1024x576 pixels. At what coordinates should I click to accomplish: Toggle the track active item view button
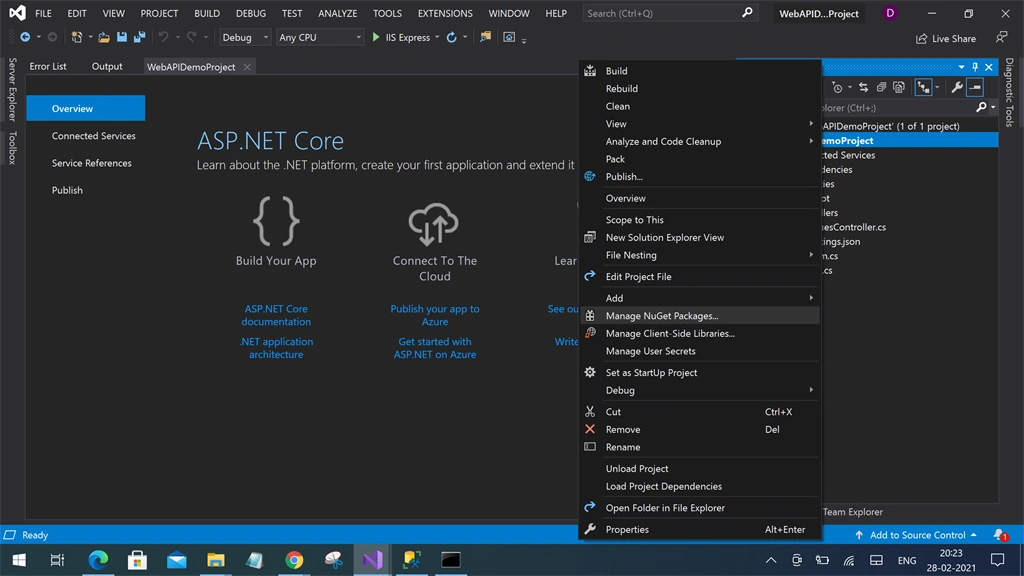tap(923, 87)
